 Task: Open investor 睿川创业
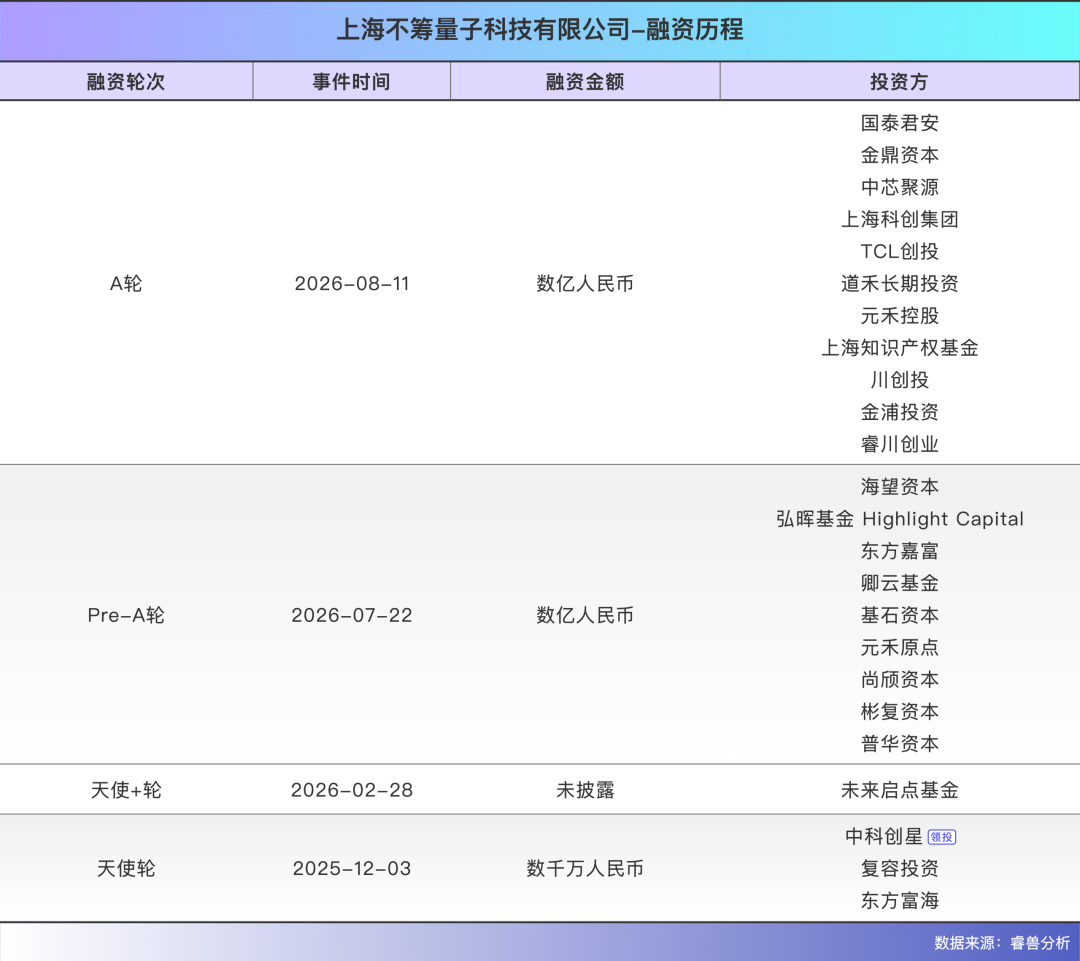coord(900,444)
